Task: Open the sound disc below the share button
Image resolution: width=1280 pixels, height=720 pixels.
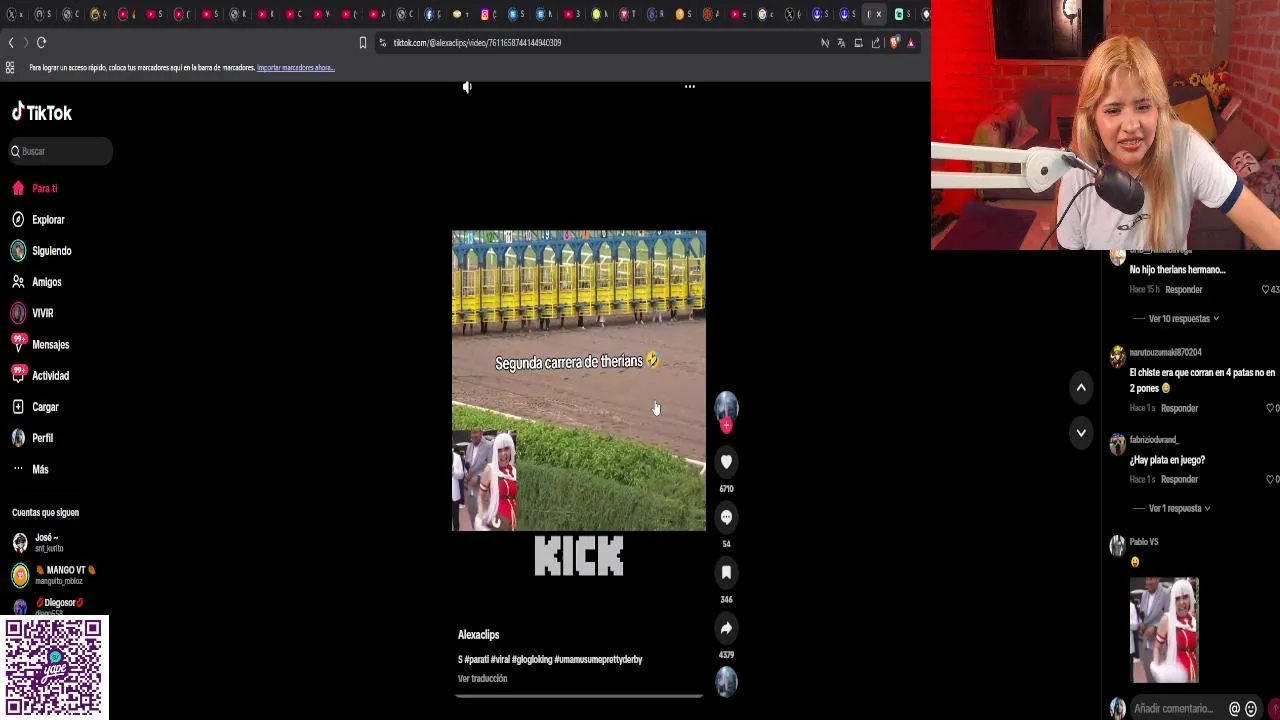Action: (x=726, y=682)
